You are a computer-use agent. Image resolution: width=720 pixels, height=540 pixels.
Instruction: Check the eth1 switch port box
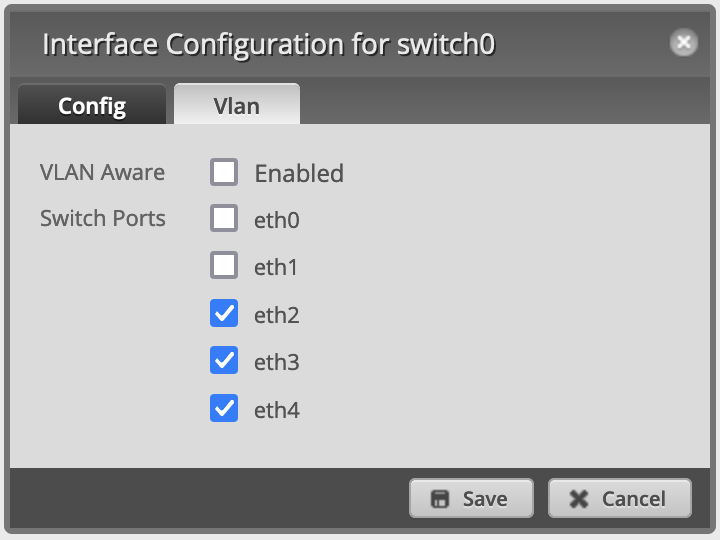tap(224, 265)
